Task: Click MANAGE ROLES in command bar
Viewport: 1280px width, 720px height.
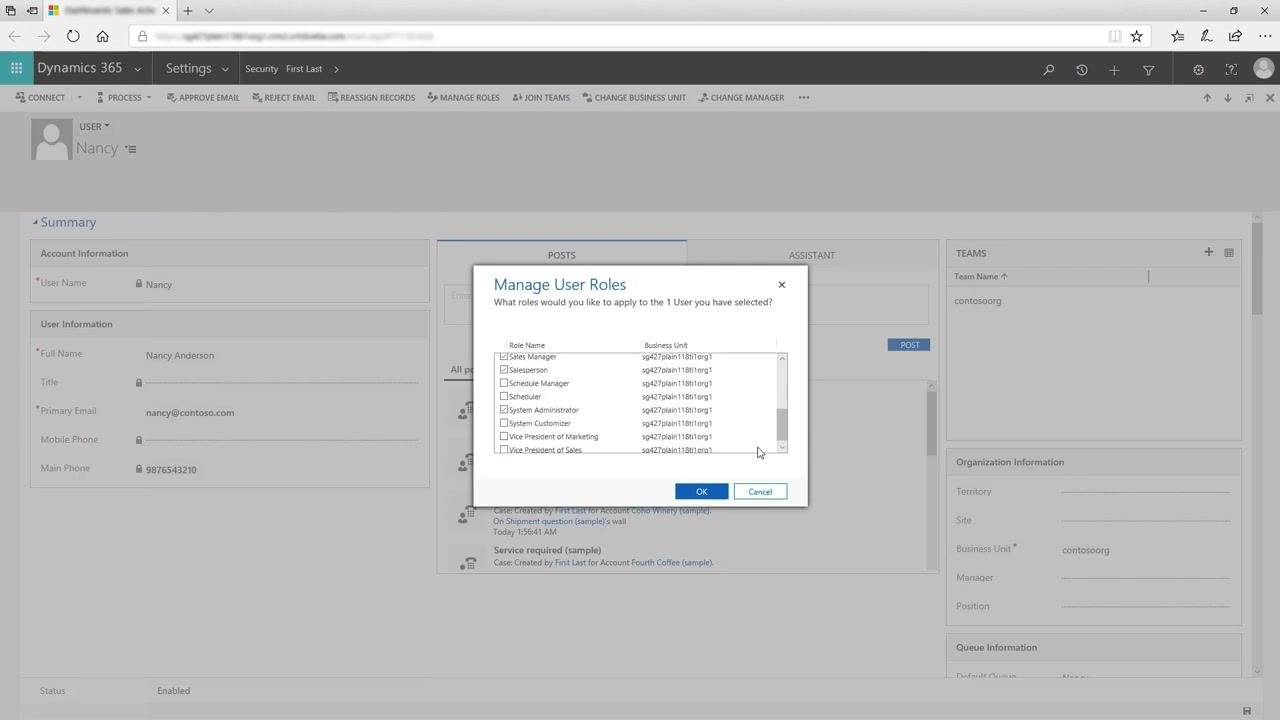Action: point(463,98)
